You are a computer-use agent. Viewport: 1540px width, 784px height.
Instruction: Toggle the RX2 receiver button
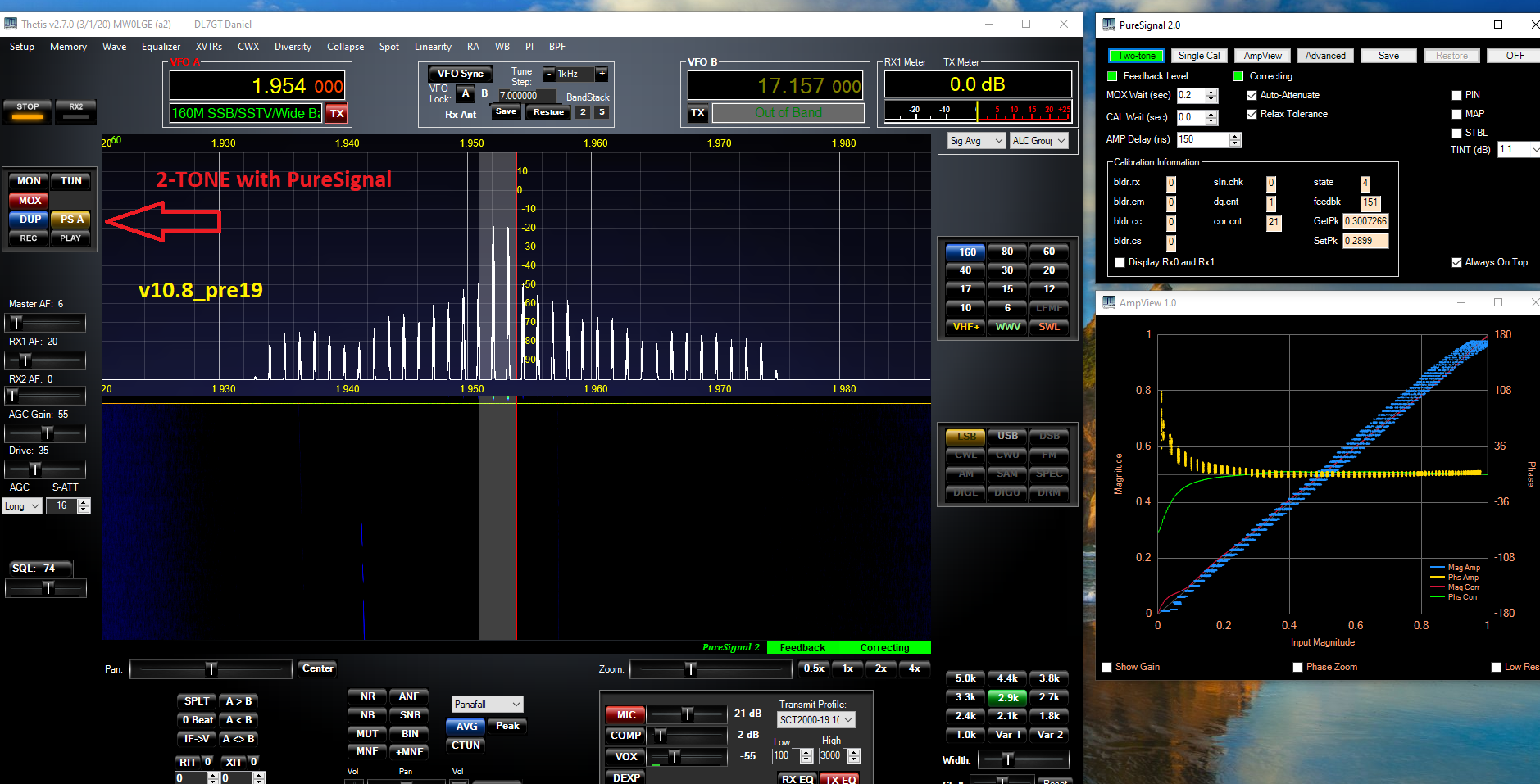pyautogui.click(x=75, y=111)
